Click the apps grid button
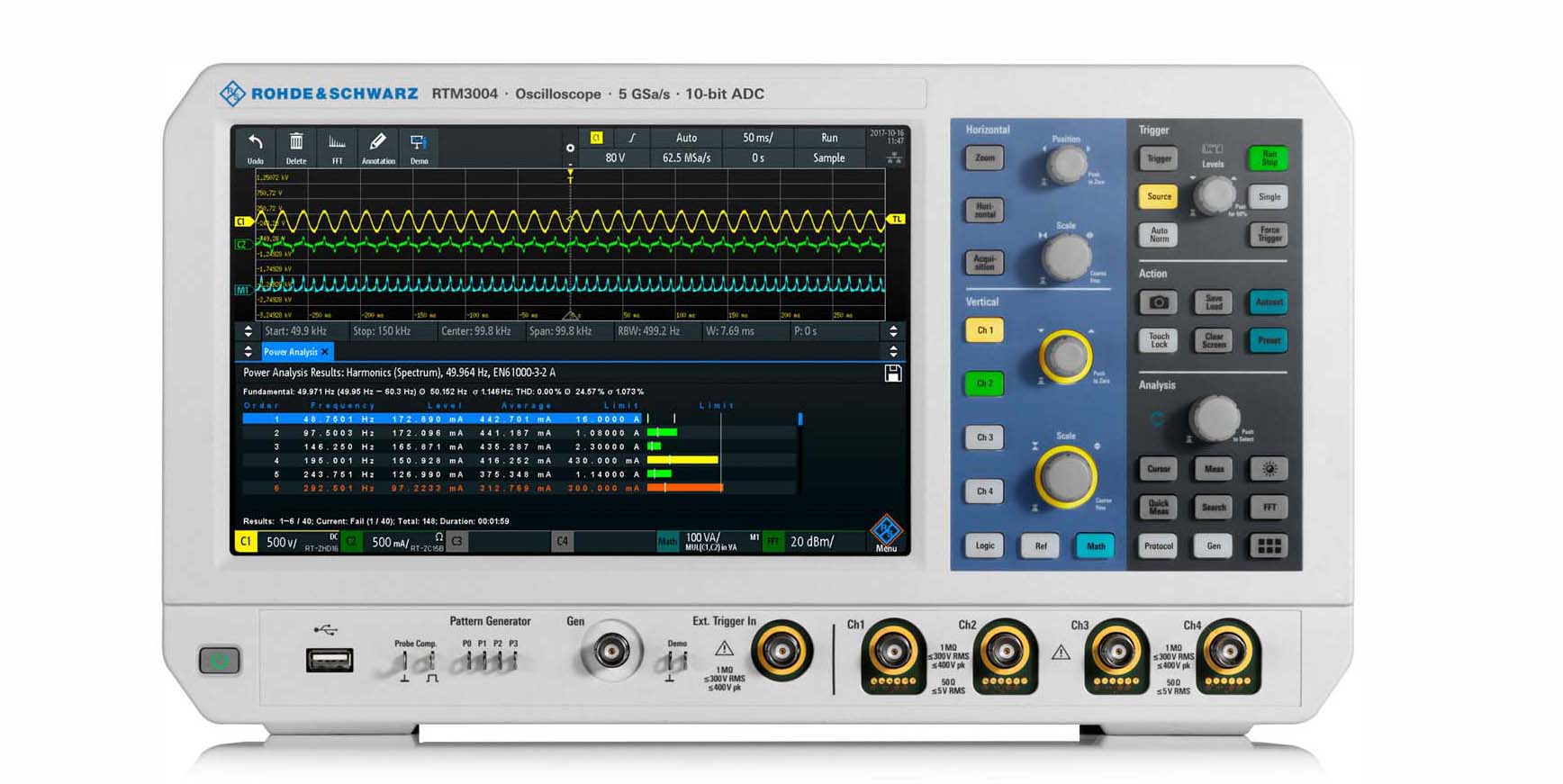This screenshot has width=1563, height=784. point(1269,545)
